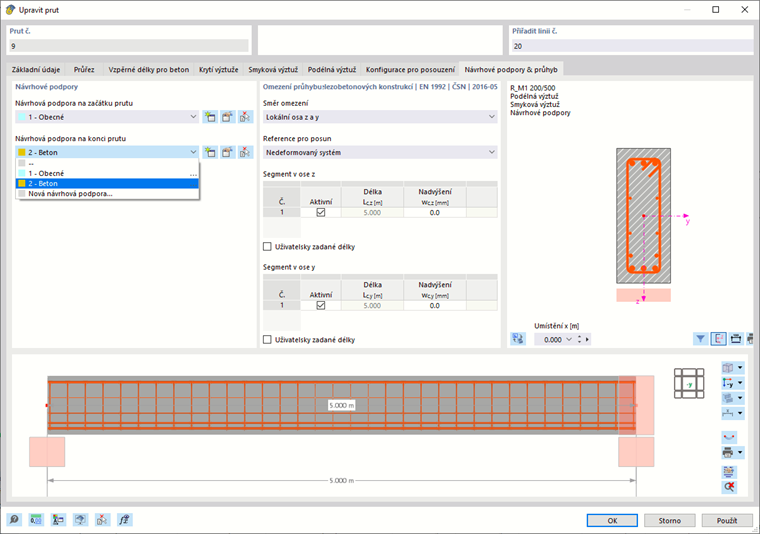Click the monitor view icon in the bottom bar
This screenshot has width=760, height=534.
point(80,519)
